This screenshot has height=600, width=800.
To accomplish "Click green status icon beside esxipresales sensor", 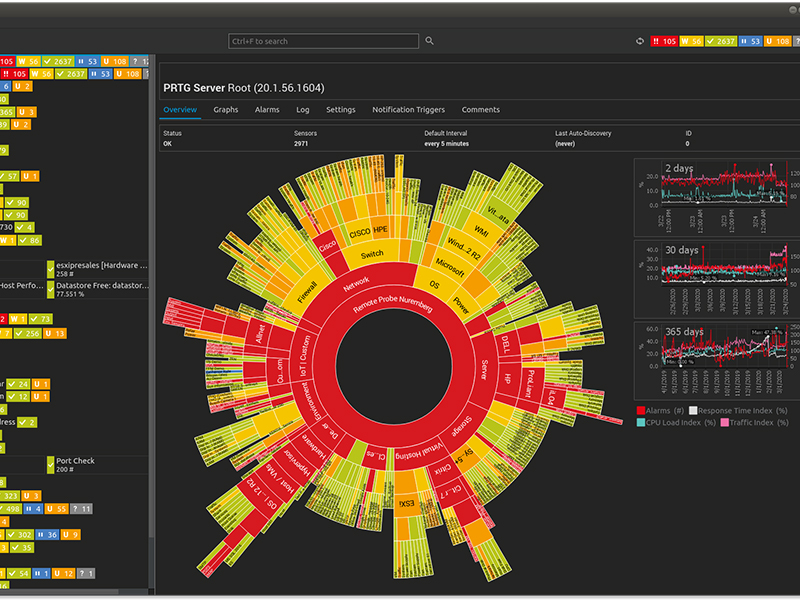I will pyautogui.click(x=51, y=269).
